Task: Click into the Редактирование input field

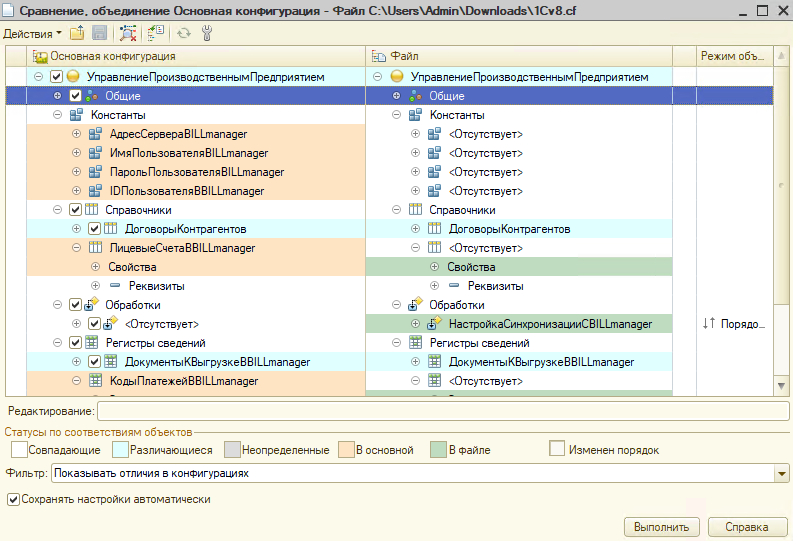Action: point(442,411)
